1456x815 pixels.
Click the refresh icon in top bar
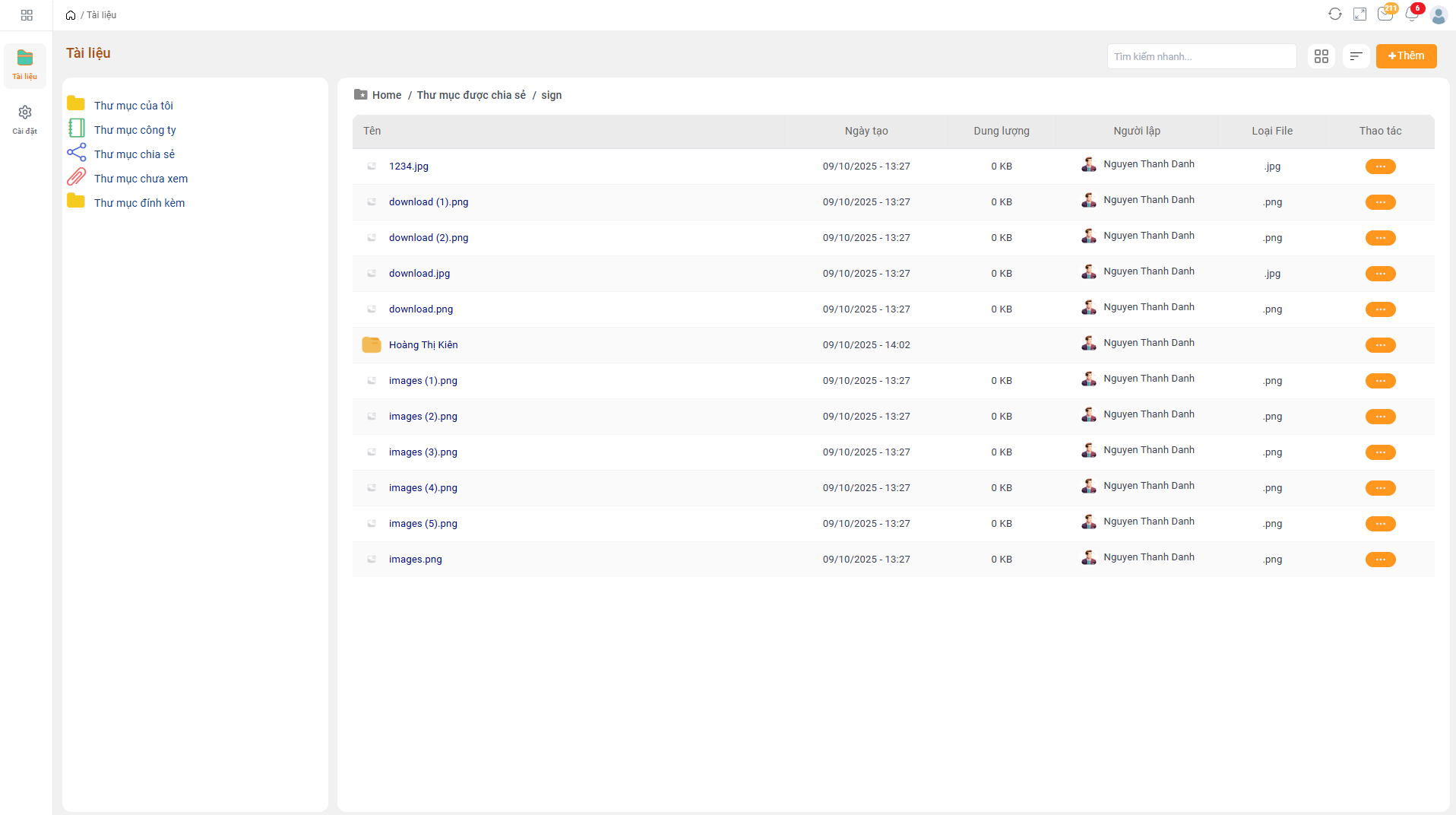click(1334, 14)
